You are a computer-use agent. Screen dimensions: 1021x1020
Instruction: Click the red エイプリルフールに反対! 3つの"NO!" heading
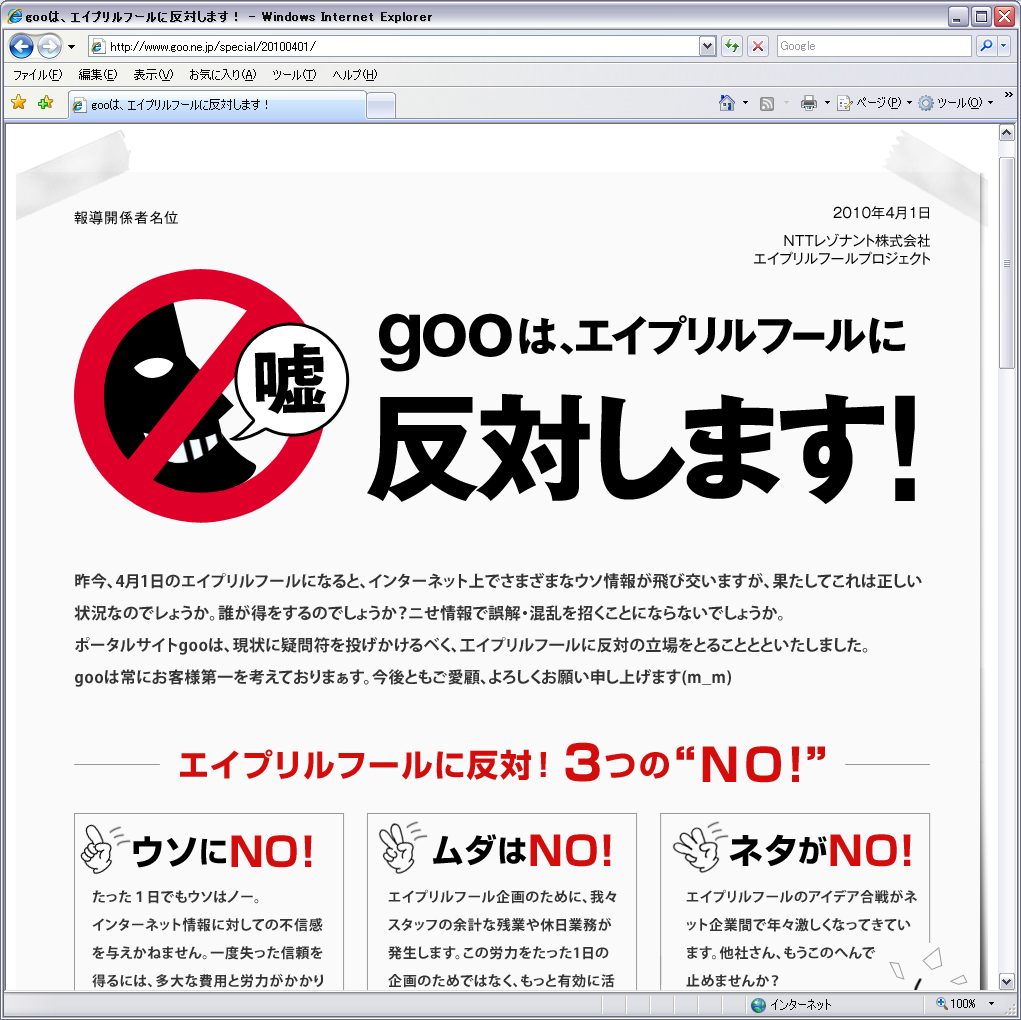(x=502, y=763)
